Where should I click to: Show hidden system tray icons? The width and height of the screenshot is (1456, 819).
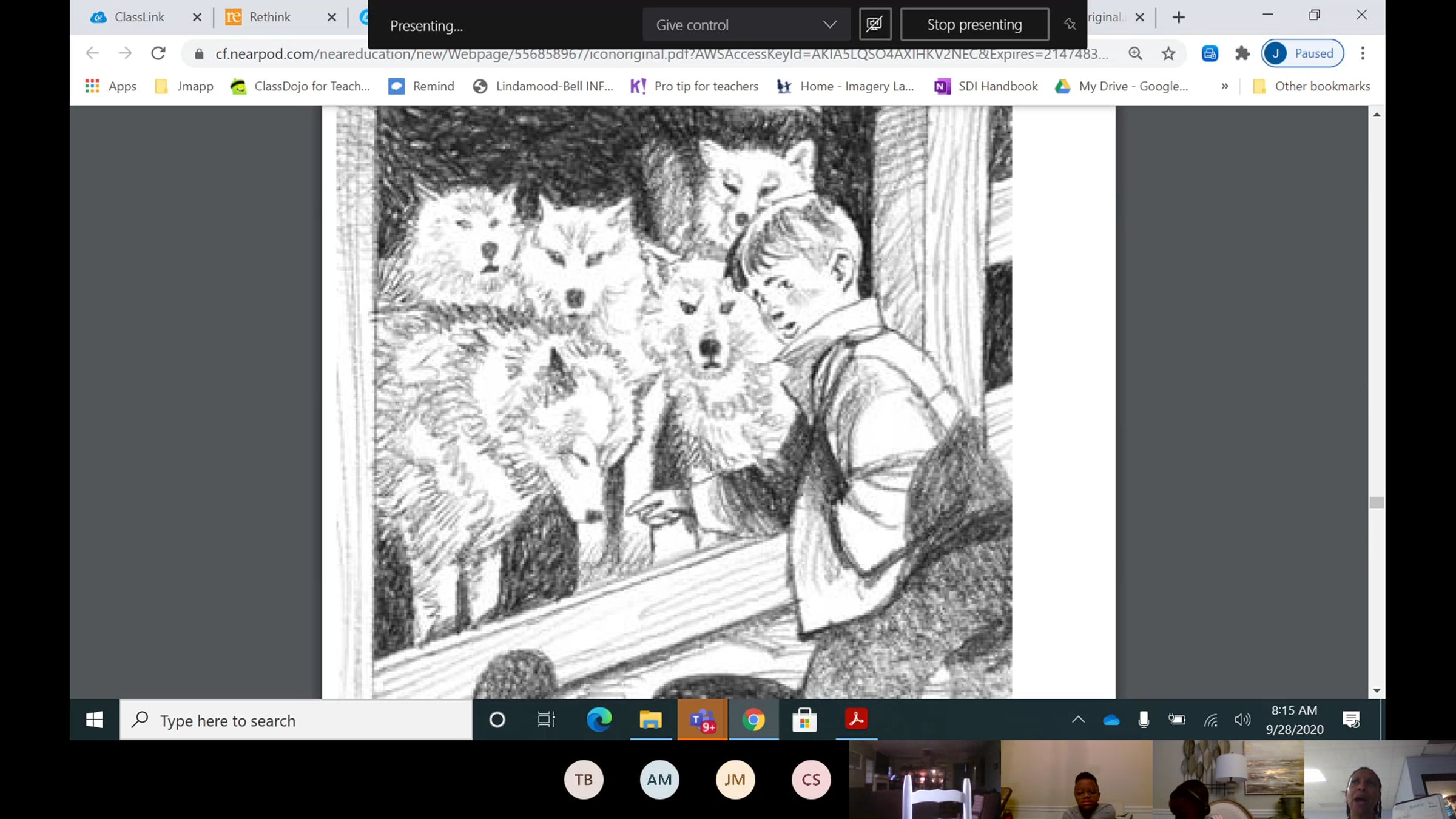click(x=1077, y=720)
